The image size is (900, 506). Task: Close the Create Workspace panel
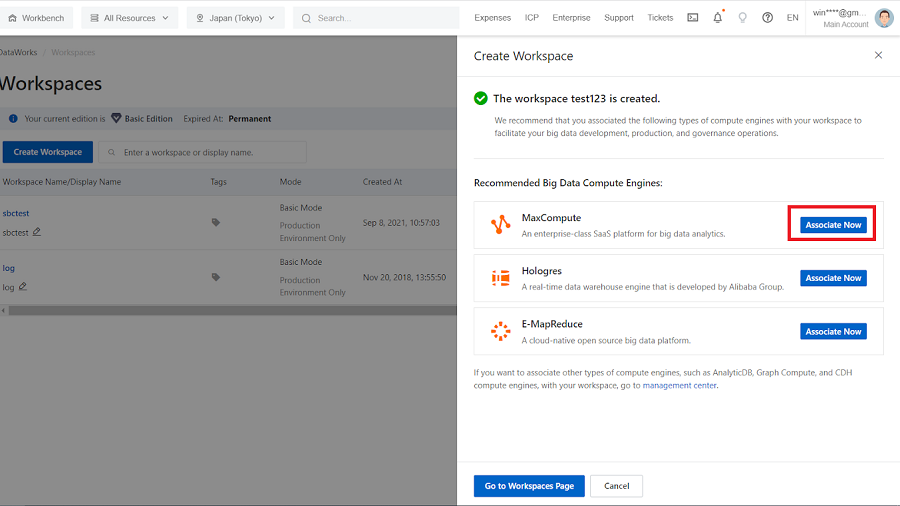[x=878, y=55]
